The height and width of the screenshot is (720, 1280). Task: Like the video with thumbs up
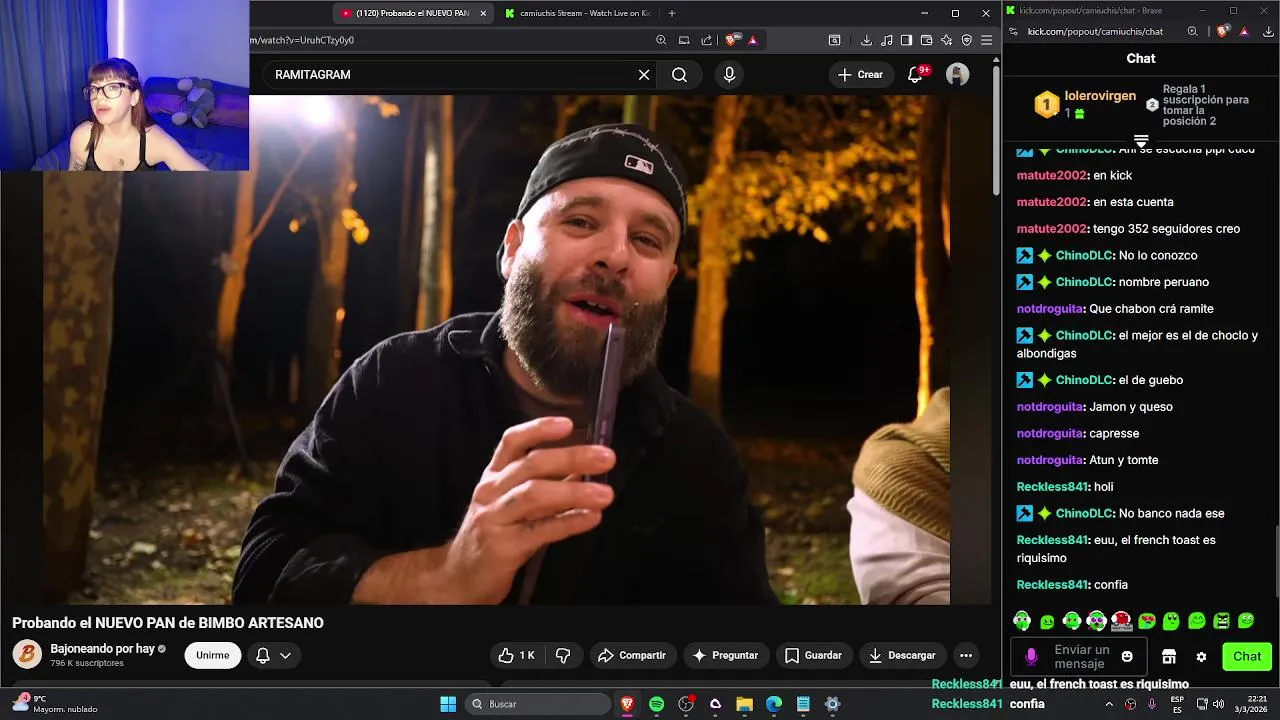[517, 656]
